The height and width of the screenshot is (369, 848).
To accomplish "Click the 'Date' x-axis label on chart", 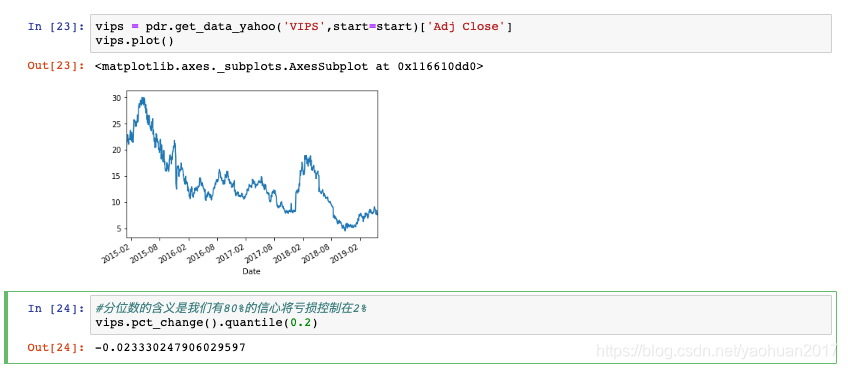I will point(251,271).
